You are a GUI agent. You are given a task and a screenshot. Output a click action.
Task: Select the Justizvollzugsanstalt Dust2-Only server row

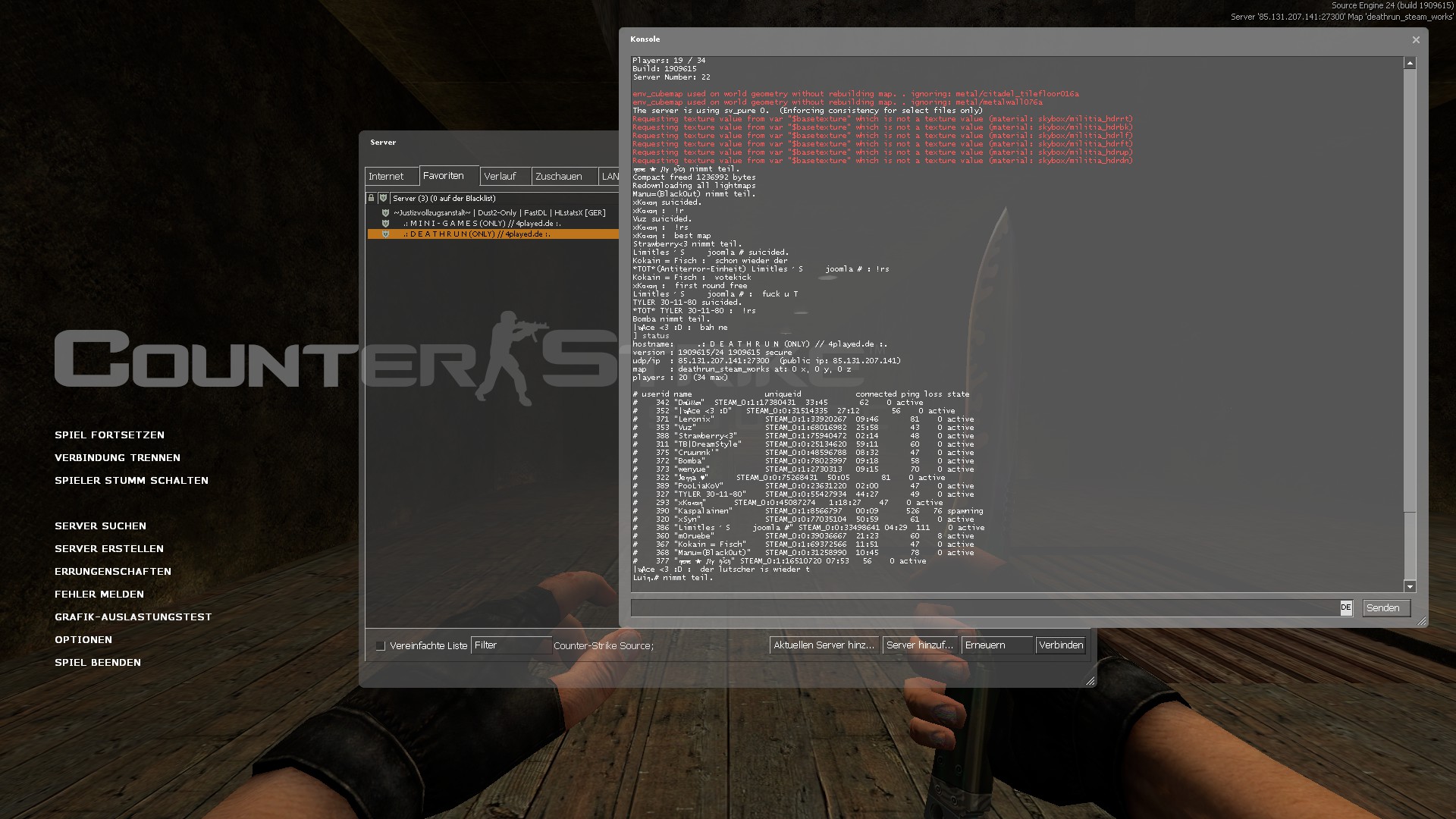click(493, 213)
